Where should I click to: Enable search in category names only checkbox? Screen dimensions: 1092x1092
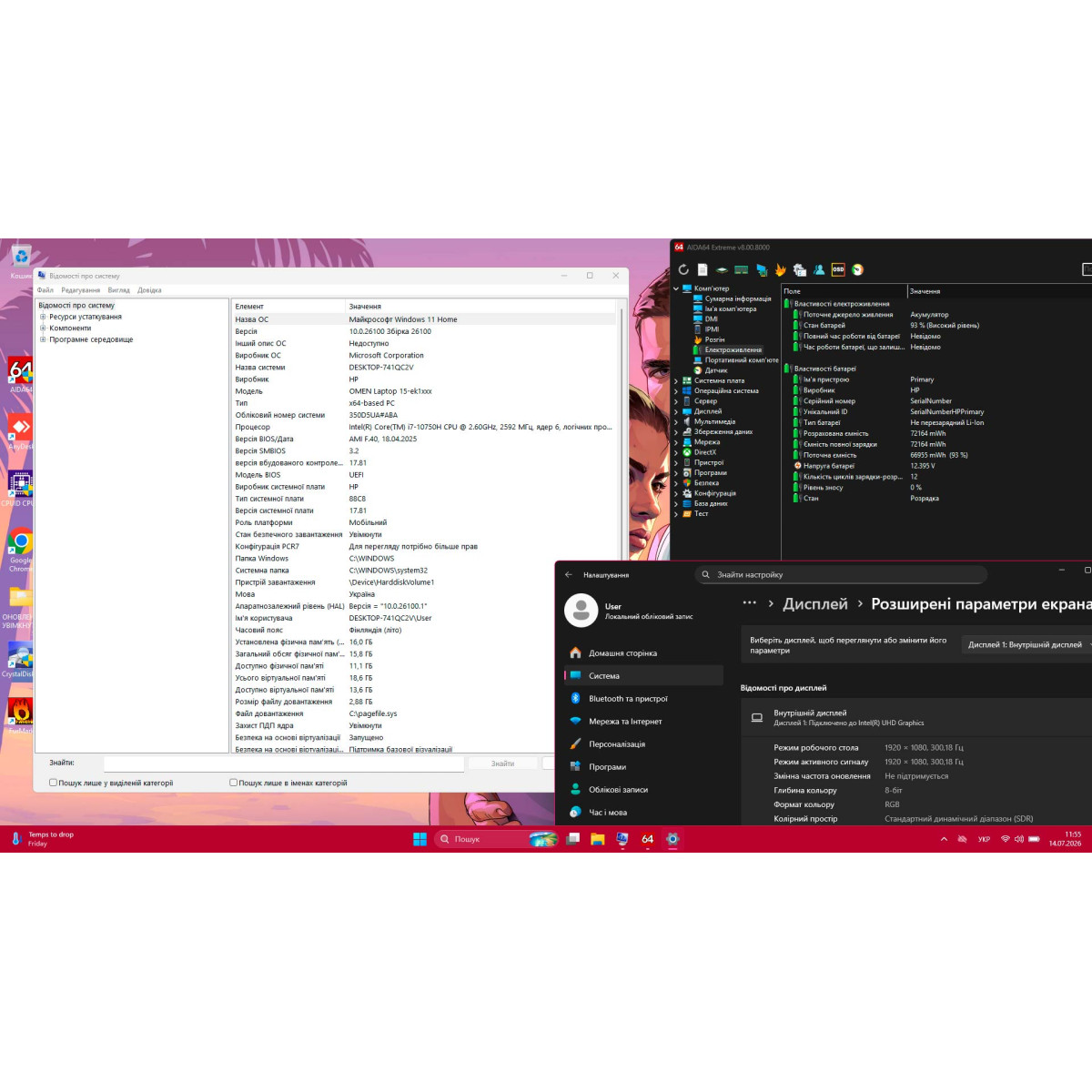coord(233,783)
